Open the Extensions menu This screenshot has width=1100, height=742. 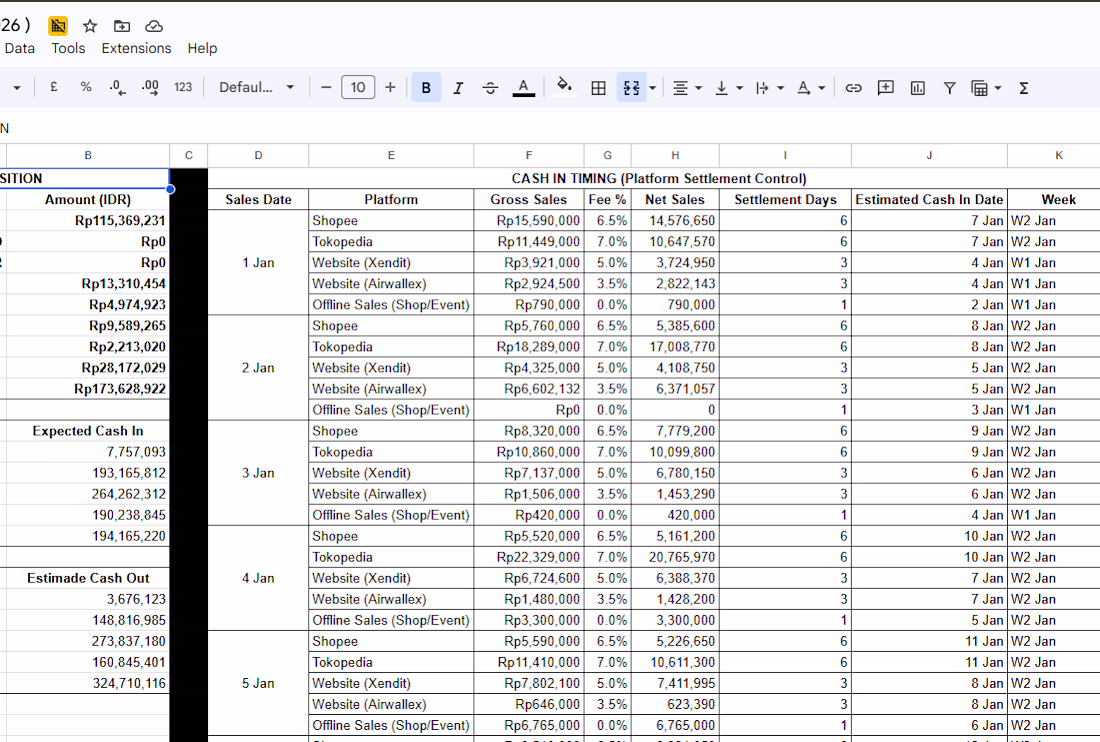pos(136,48)
